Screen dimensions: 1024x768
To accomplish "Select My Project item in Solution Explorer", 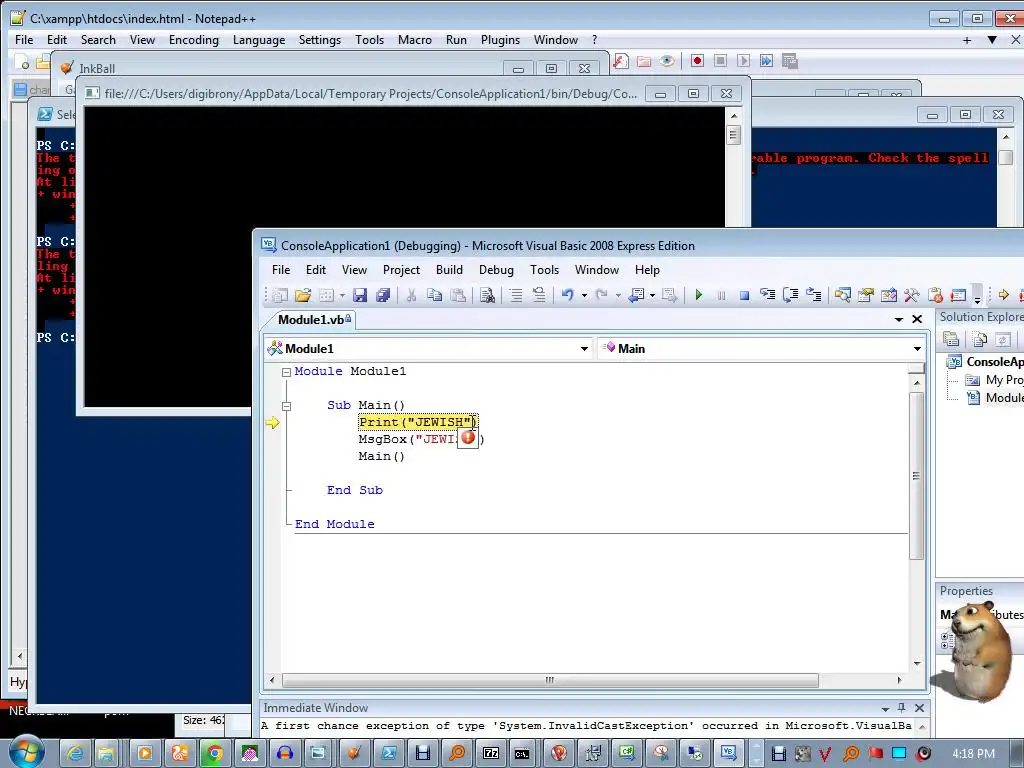I will 1004,379.
